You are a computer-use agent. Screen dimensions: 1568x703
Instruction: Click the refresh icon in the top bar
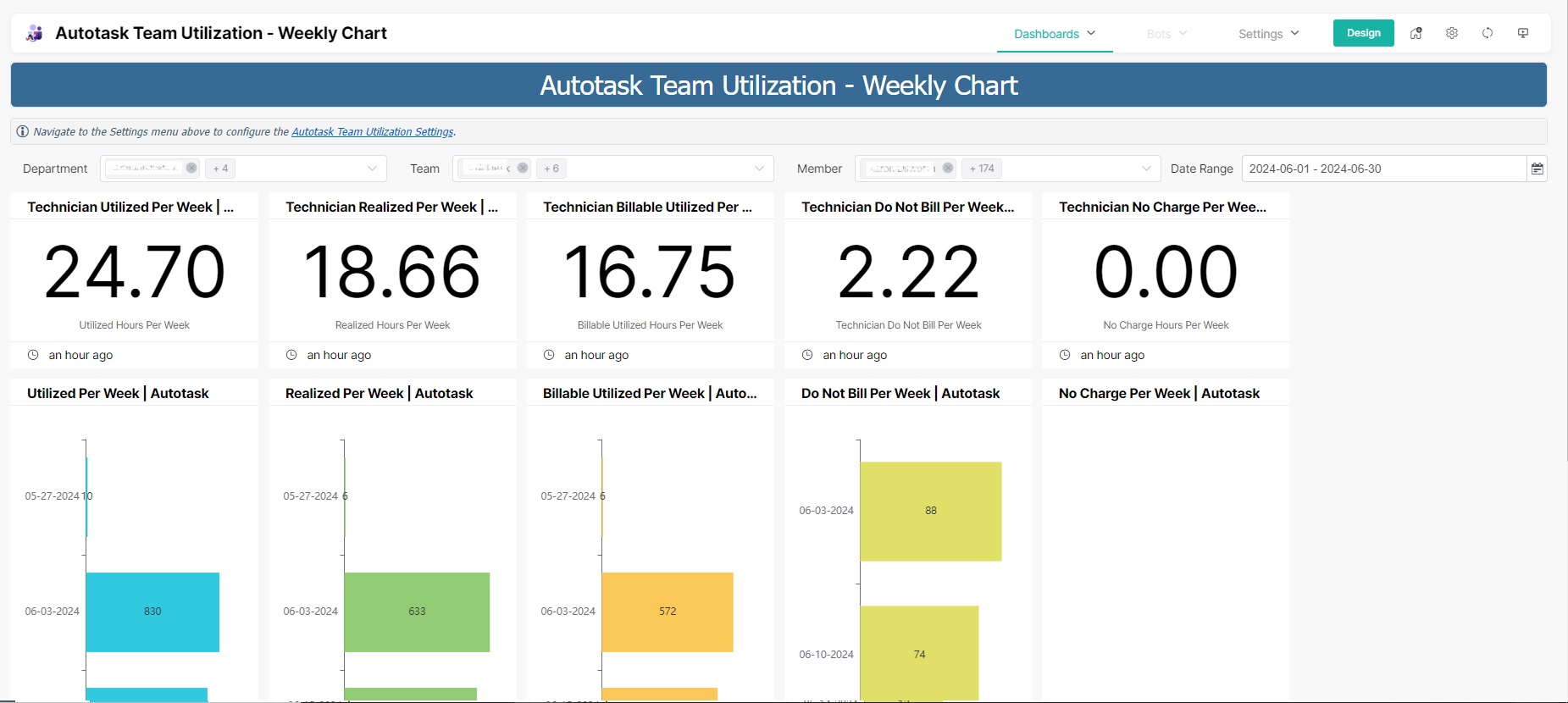[1488, 33]
